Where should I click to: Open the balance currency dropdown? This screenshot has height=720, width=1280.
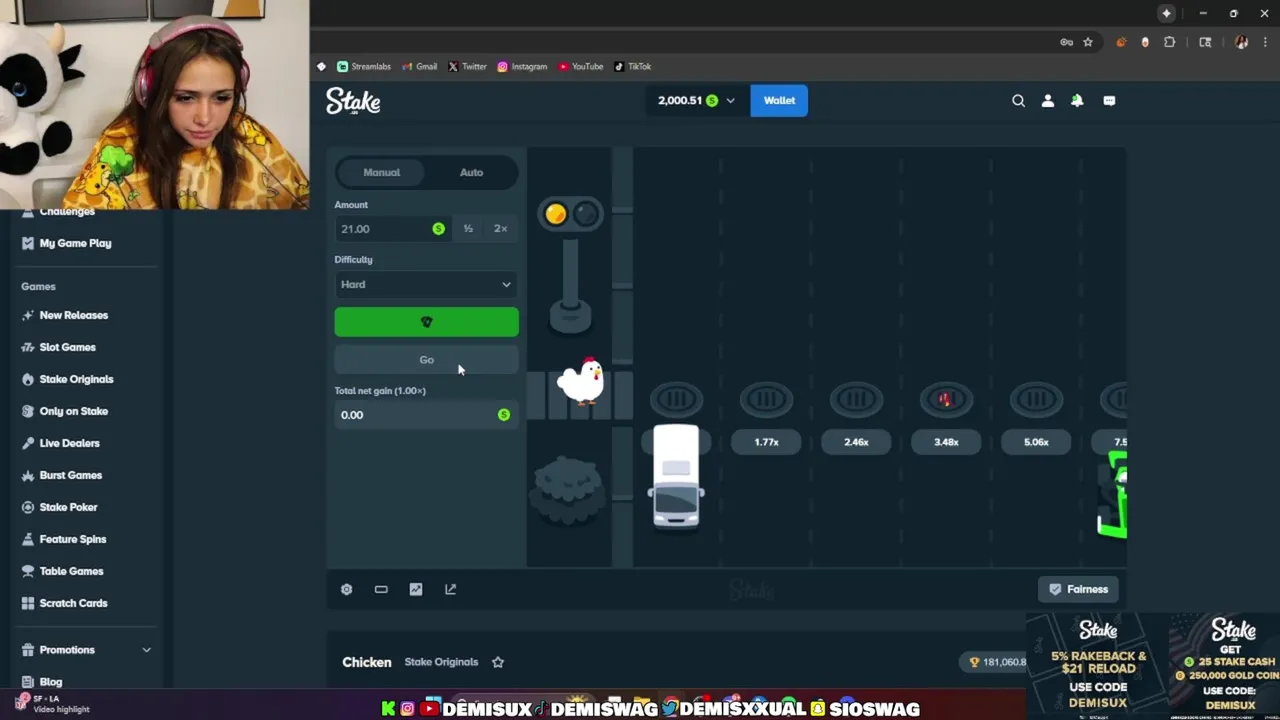coord(696,100)
